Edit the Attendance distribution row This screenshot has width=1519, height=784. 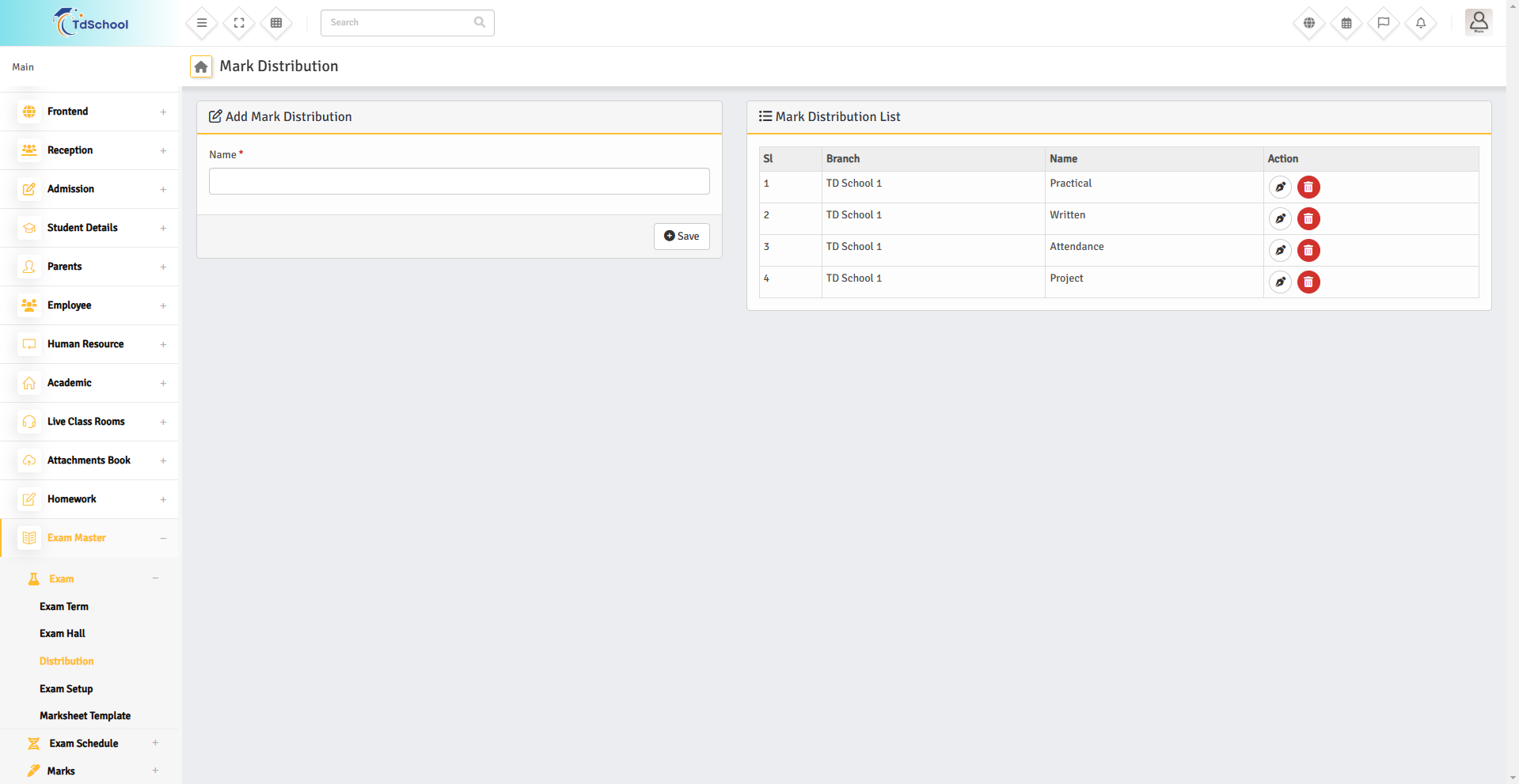(1280, 251)
